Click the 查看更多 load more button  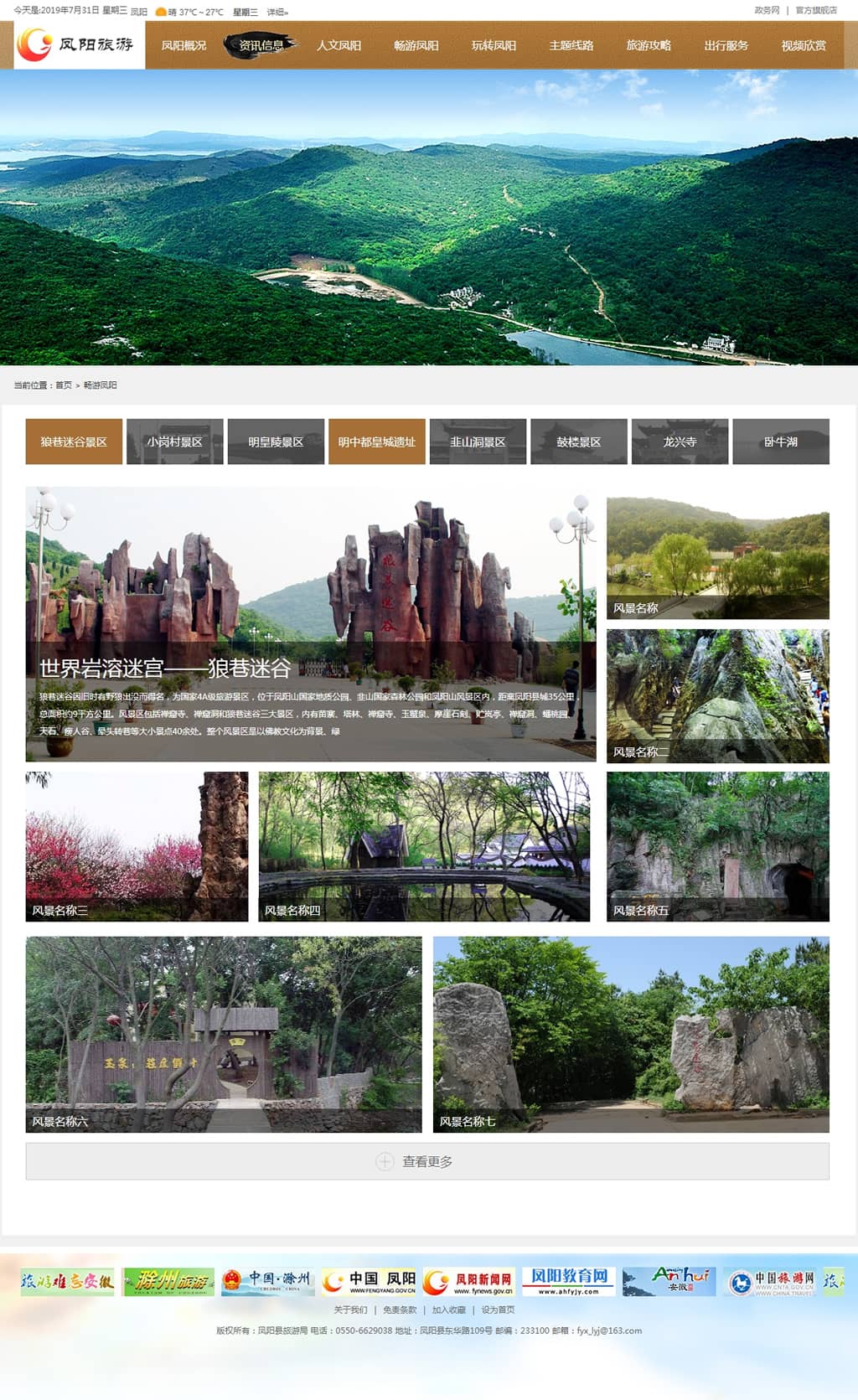pos(427,1161)
